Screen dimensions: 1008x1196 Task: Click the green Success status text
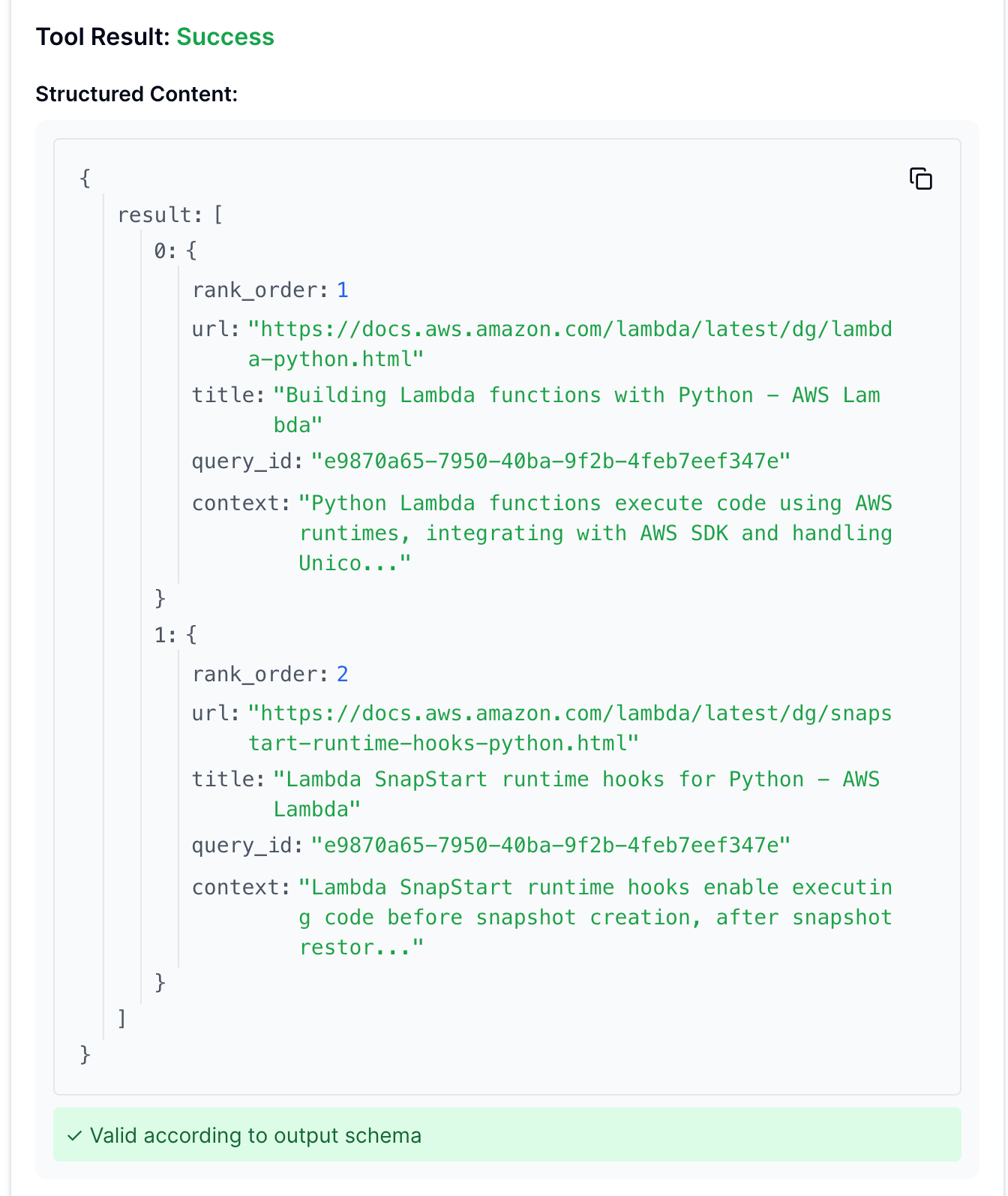(x=225, y=36)
